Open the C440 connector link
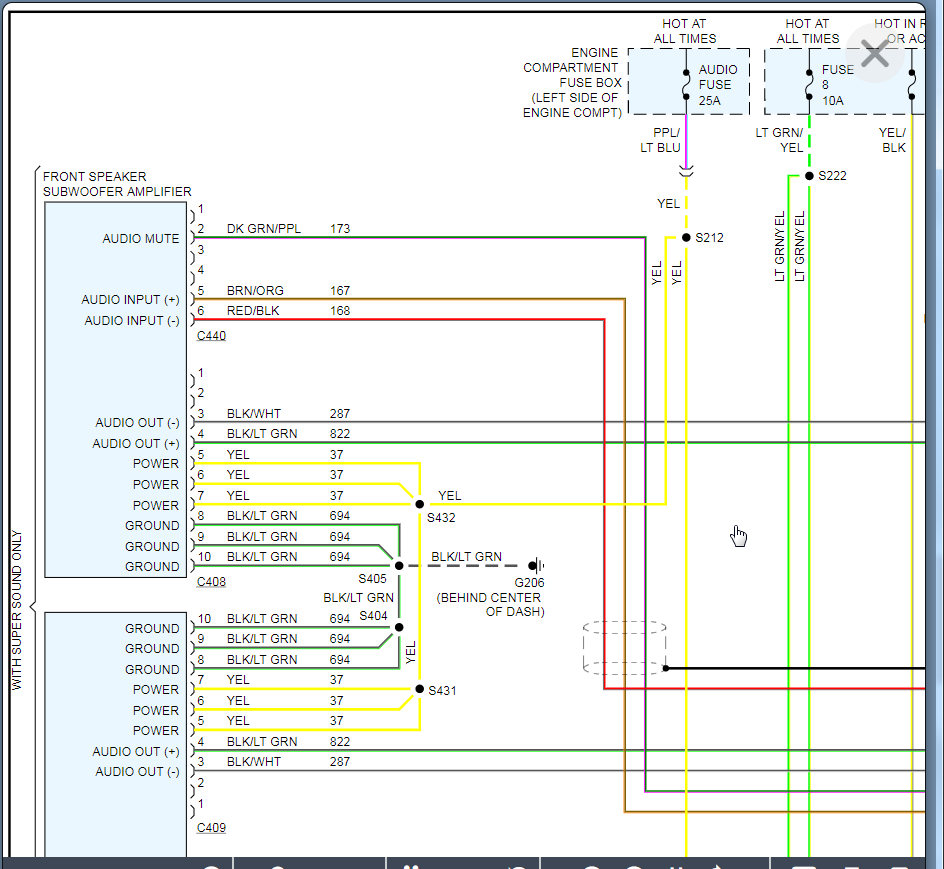 211,336
